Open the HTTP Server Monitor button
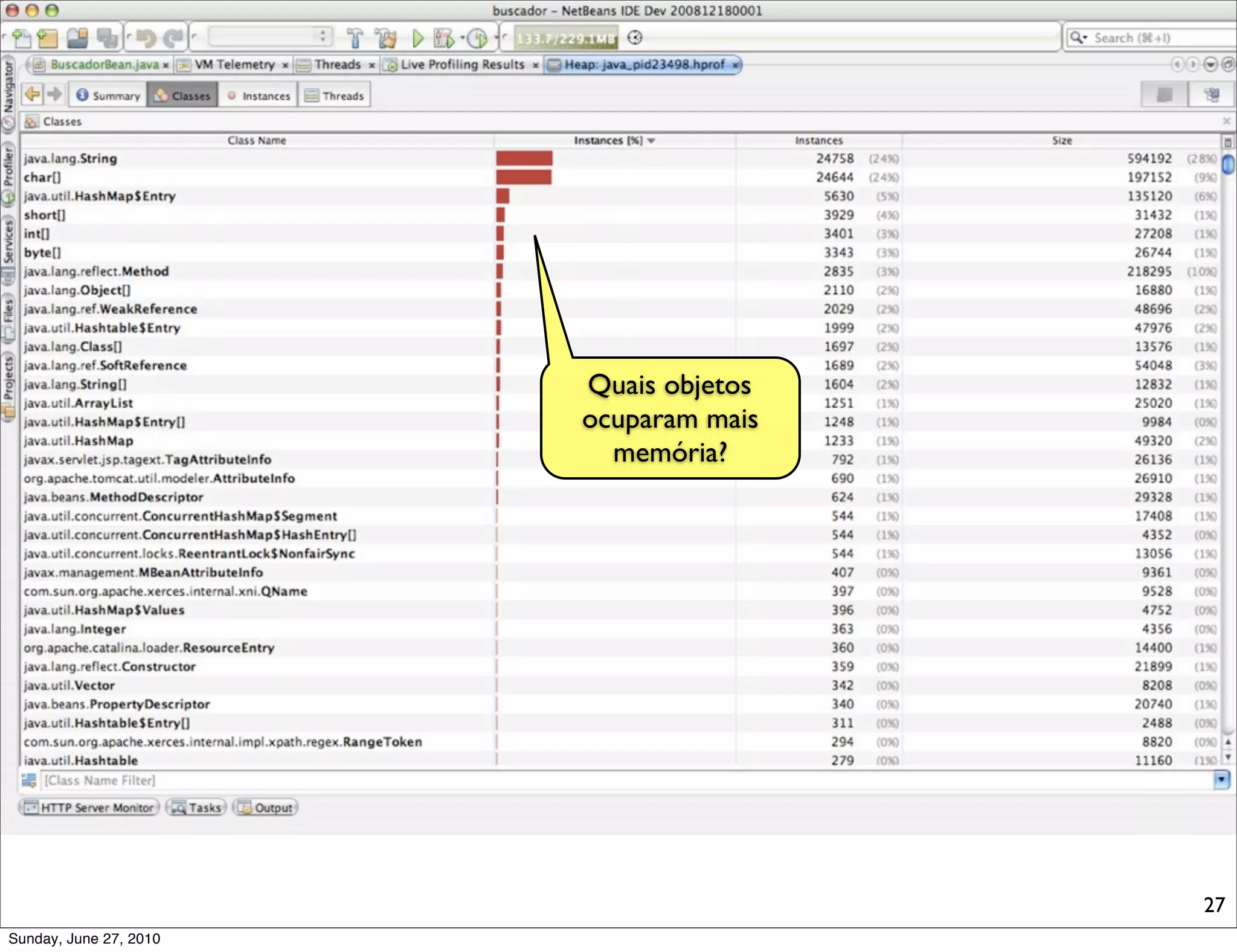The width and height of the screenshot is (1237, 952). (x=89, y=808)
